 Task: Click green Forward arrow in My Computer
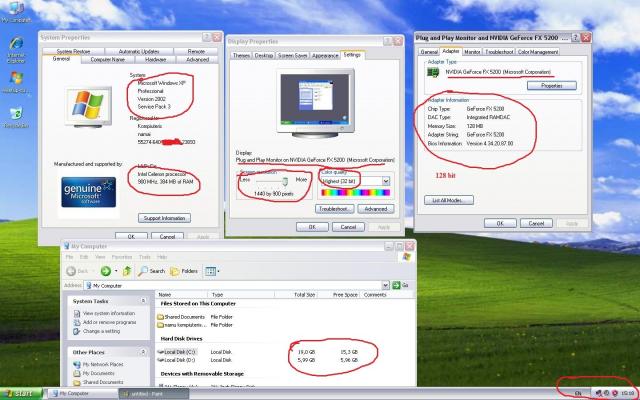coord(106,271)
